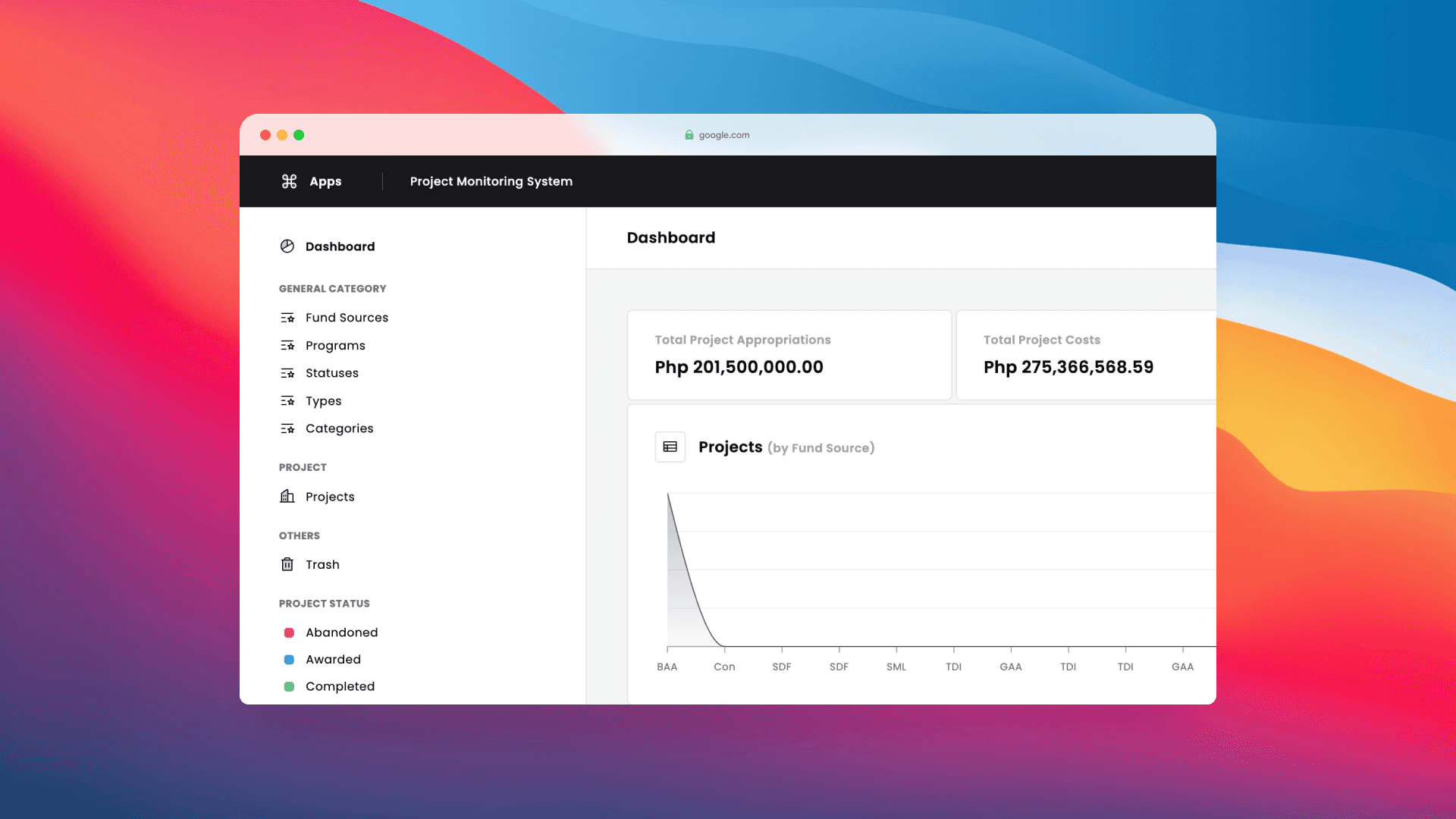The height and width of the screenshot is (819, 1456).
Task: Click the Trash bin icon
Action: tap(287, 564)
